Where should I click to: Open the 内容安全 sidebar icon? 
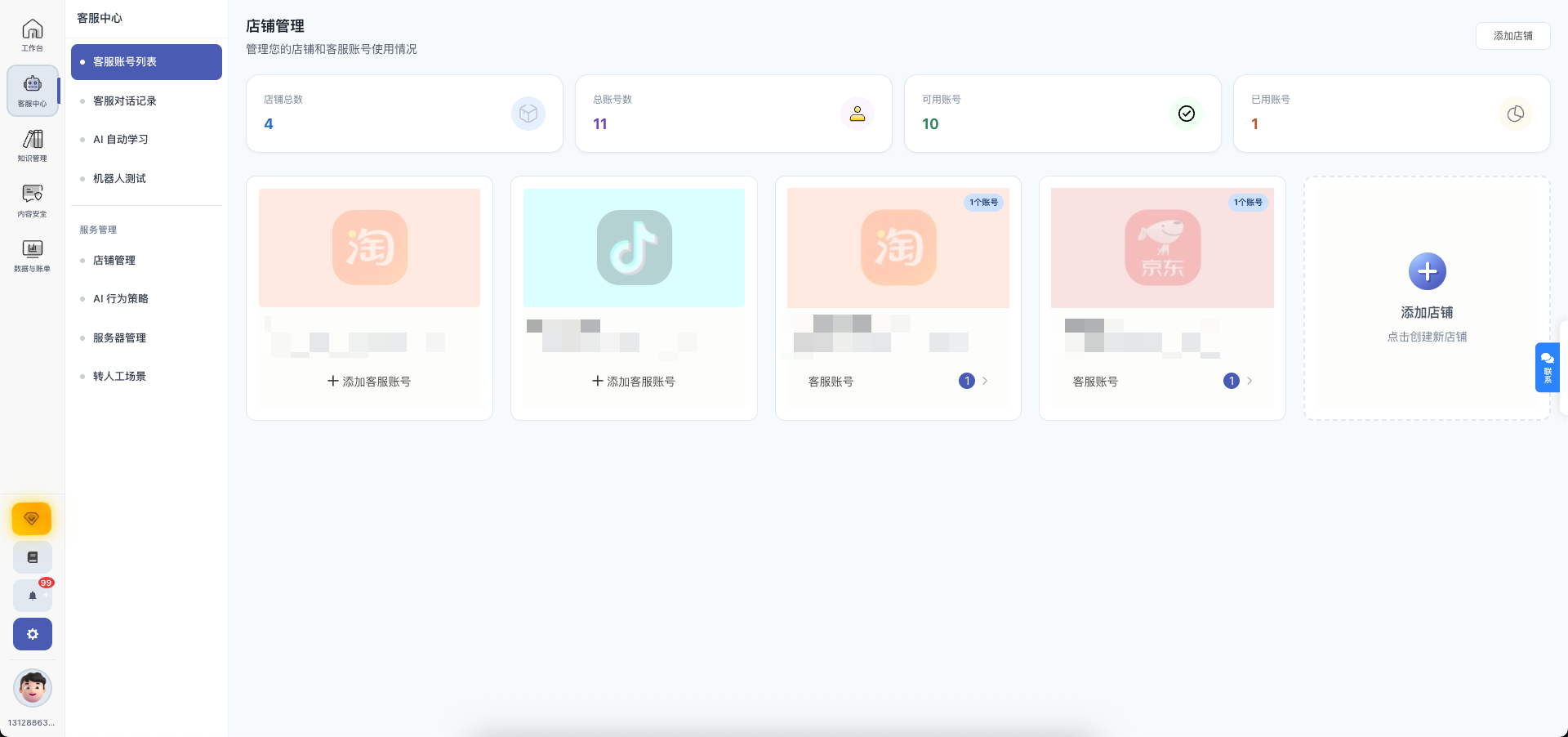click(32, 200)
